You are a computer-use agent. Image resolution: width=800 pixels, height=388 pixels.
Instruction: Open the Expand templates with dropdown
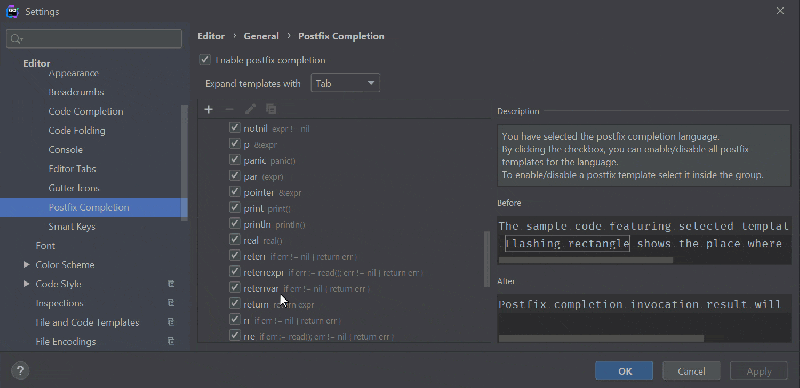click(x=345, y=83)
